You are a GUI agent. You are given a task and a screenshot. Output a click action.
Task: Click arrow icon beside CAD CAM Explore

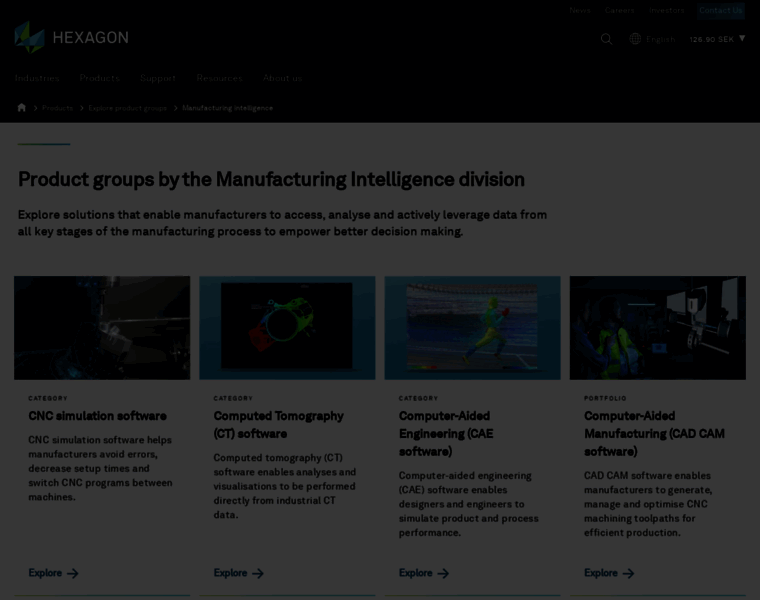[628, 574]
